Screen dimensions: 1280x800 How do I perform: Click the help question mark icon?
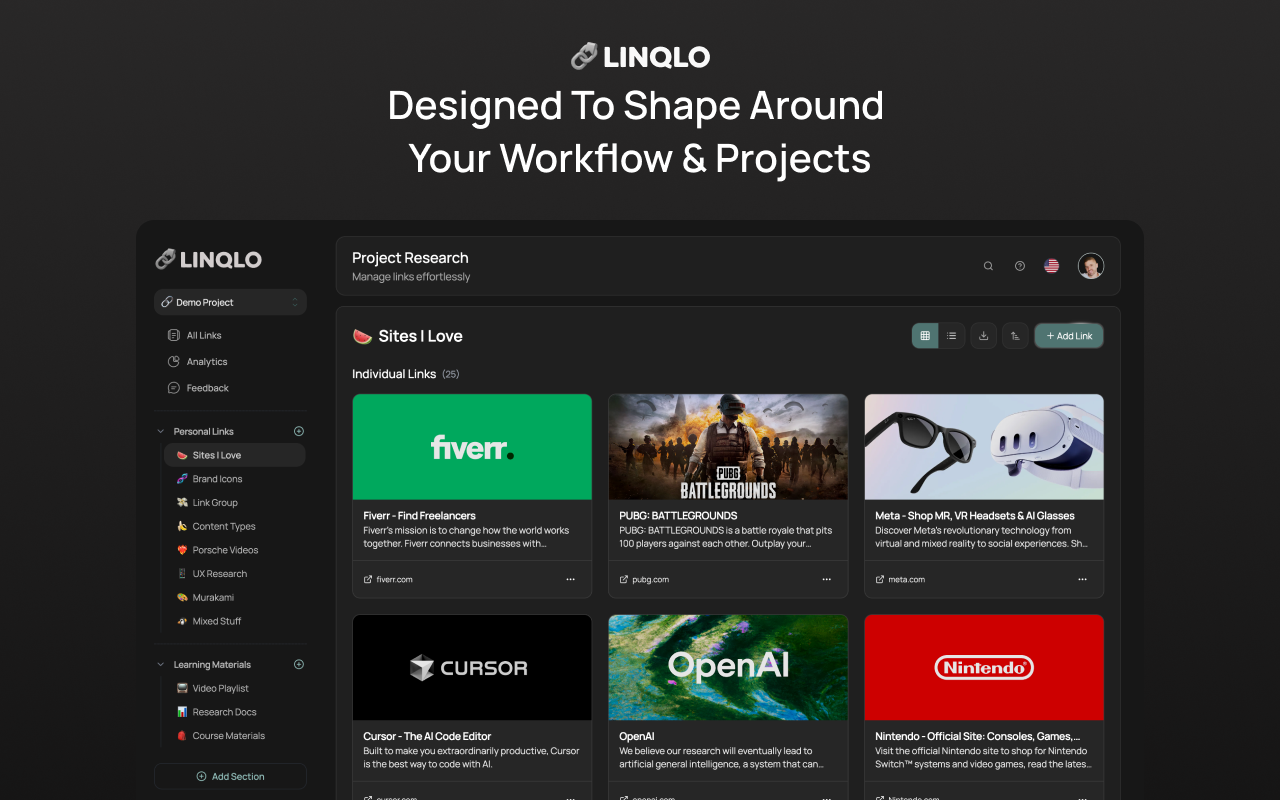[1019, 266]
